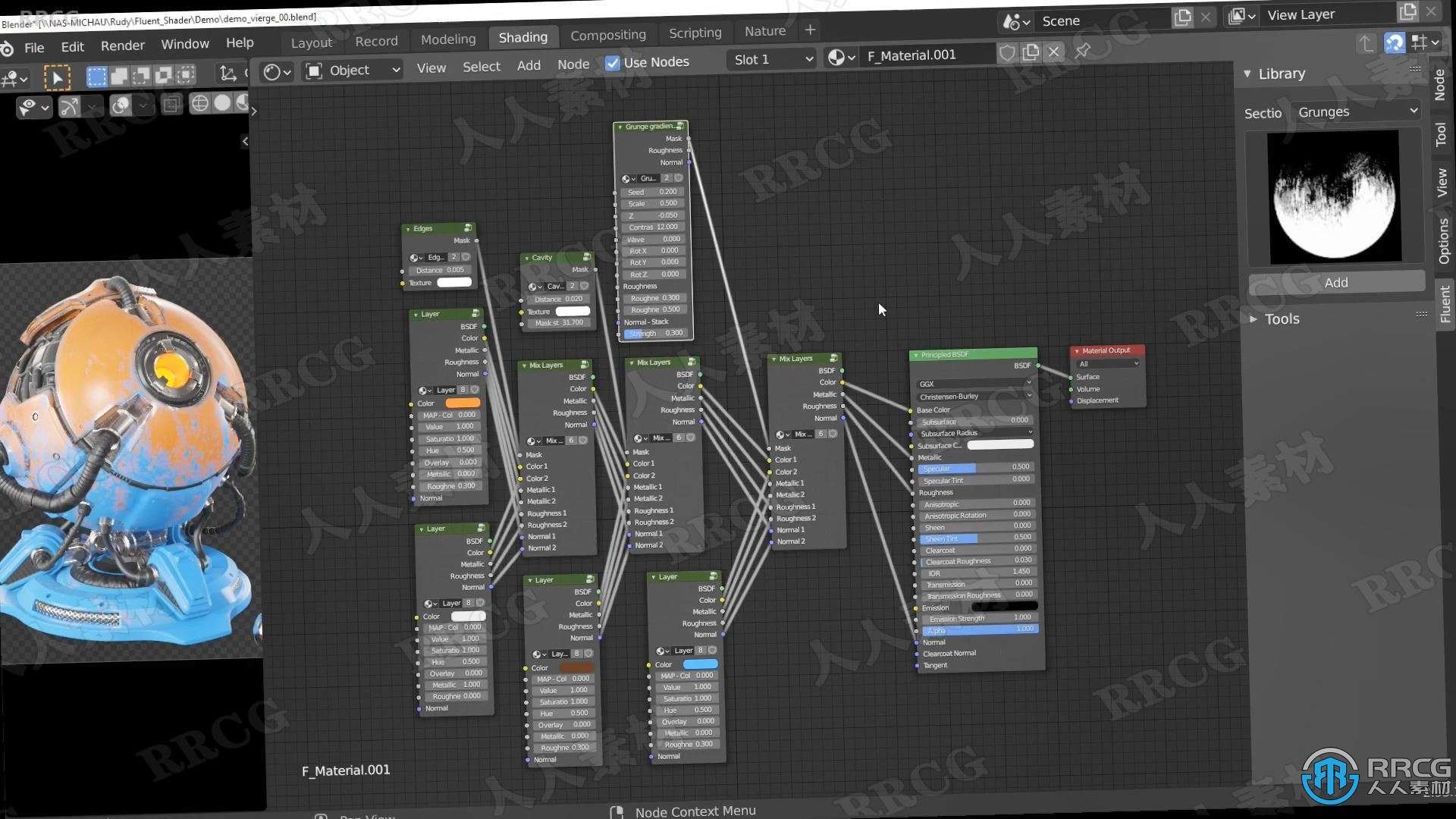
Task: Click the Add button in Library panel
Action: (1335, 282)
